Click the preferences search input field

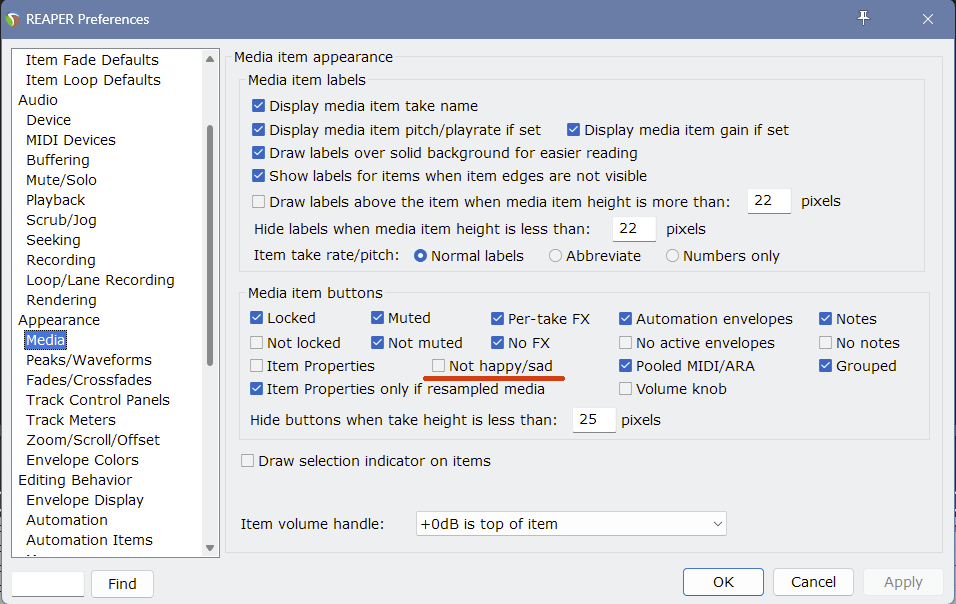tap(48, 584)
